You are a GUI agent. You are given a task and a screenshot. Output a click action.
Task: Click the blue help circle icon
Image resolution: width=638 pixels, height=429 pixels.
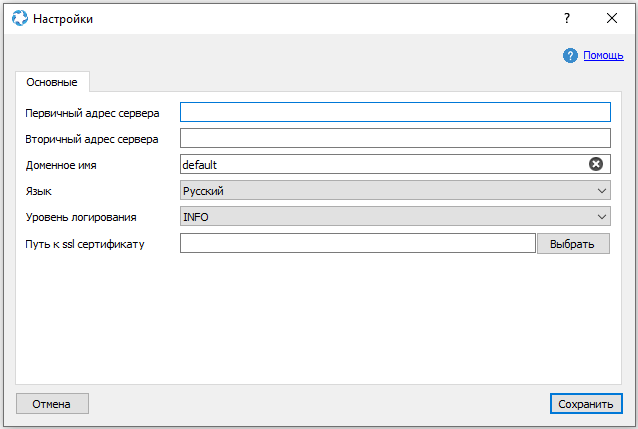571,56
